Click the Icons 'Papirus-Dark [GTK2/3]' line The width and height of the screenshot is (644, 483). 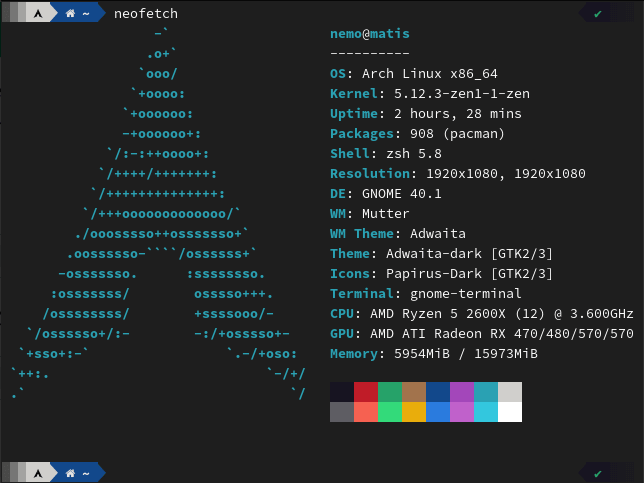click(442, 274)
